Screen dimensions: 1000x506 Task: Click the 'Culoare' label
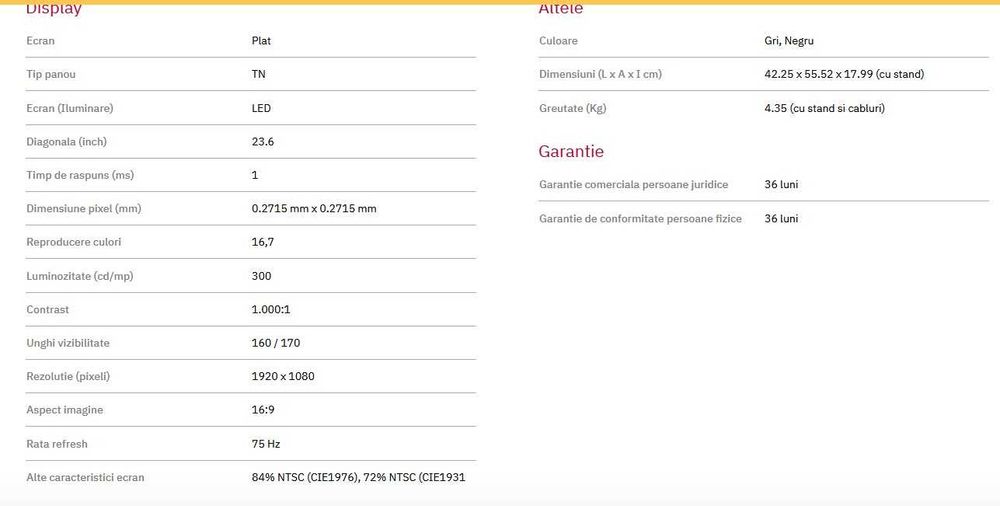pyautogui.click(x=558, y=41)
